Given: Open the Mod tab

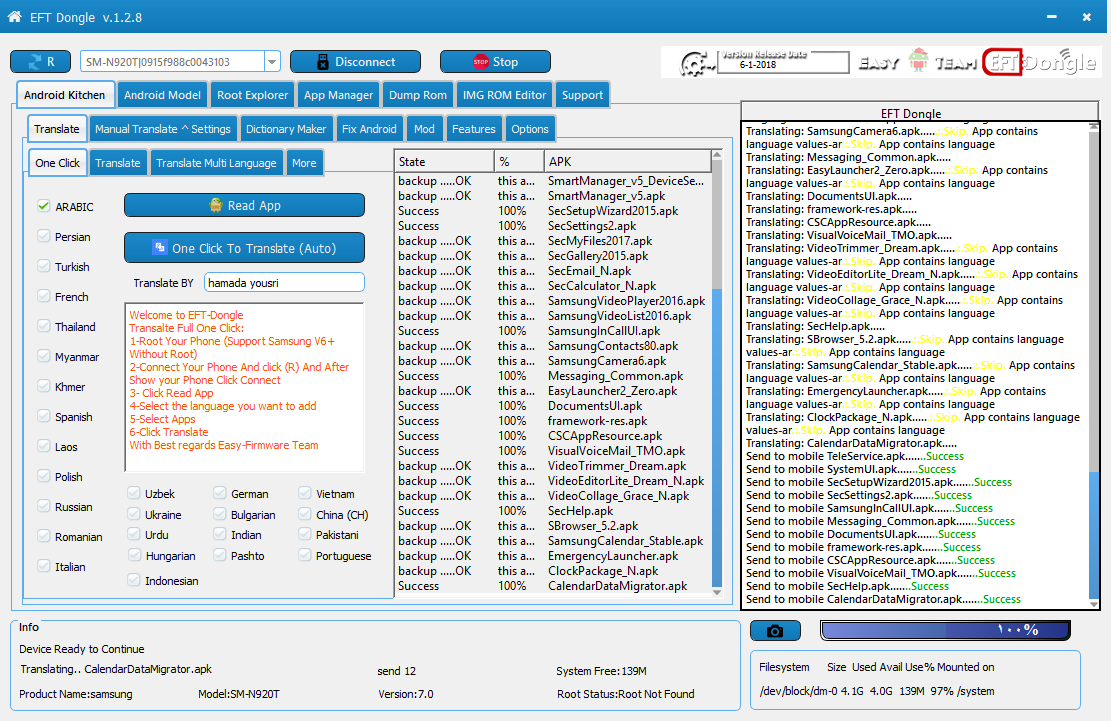Looking at the screenshot, I should tap(424, 129).
